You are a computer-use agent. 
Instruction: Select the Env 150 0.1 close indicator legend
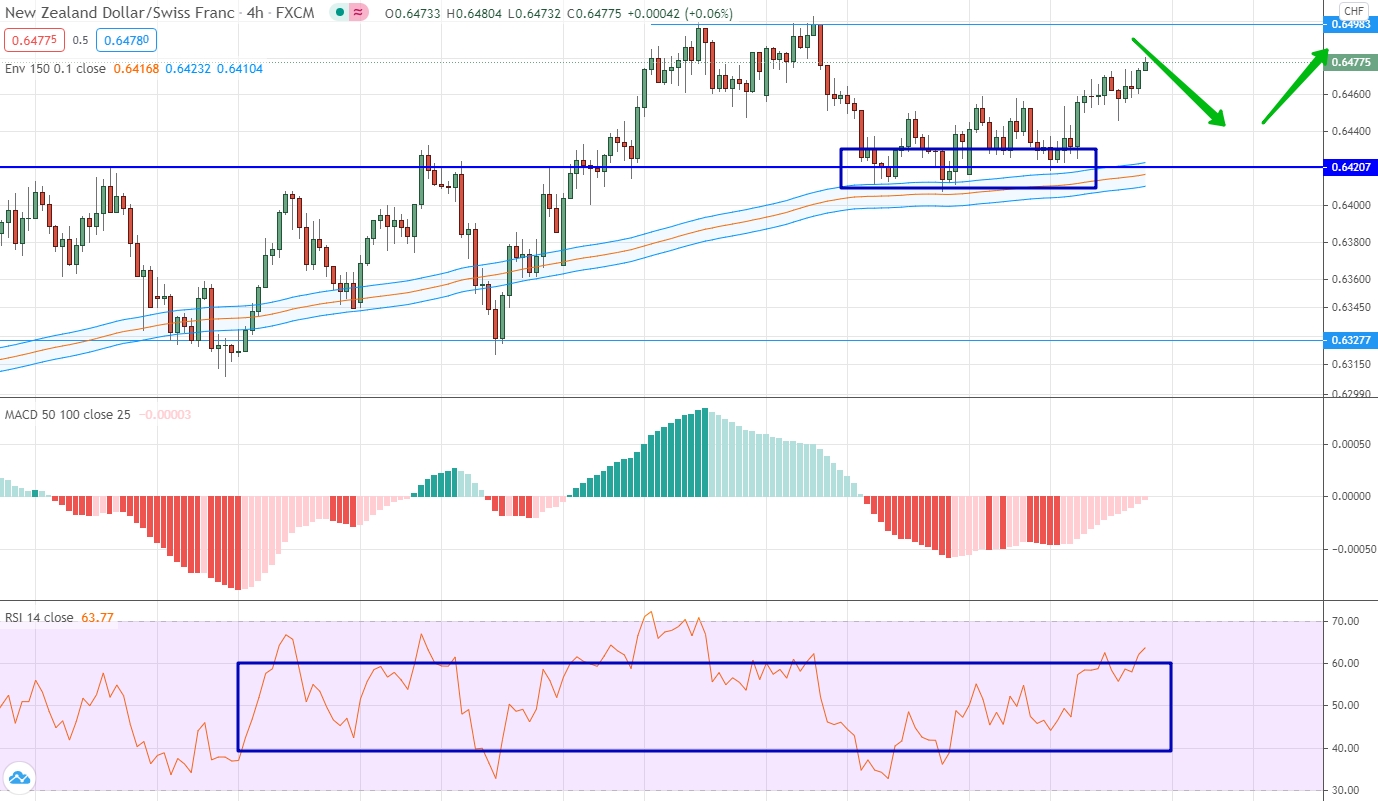click(x=55, y=69)
